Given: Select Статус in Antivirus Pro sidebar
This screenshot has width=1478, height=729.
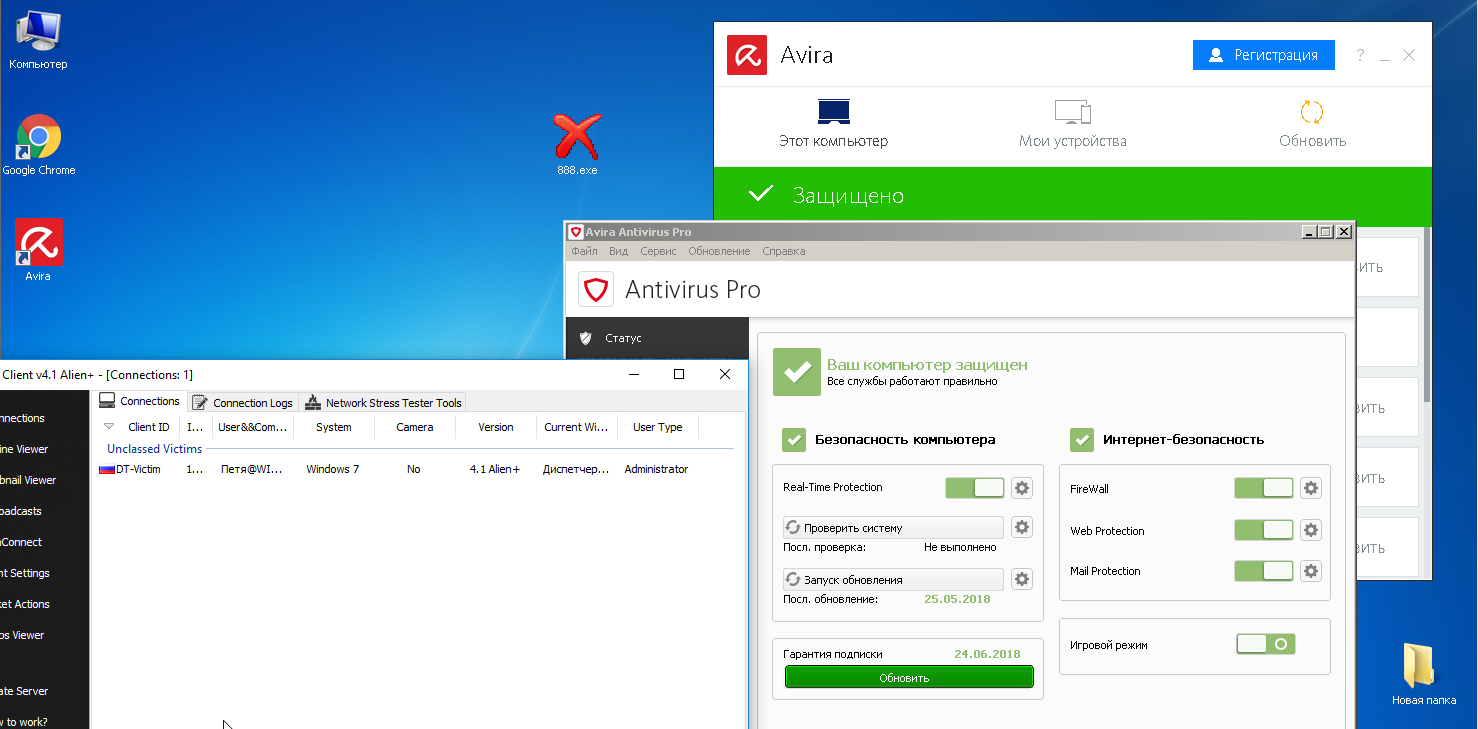Looking at the screenshot, I should pyautogui.click(x=657, y=338).
